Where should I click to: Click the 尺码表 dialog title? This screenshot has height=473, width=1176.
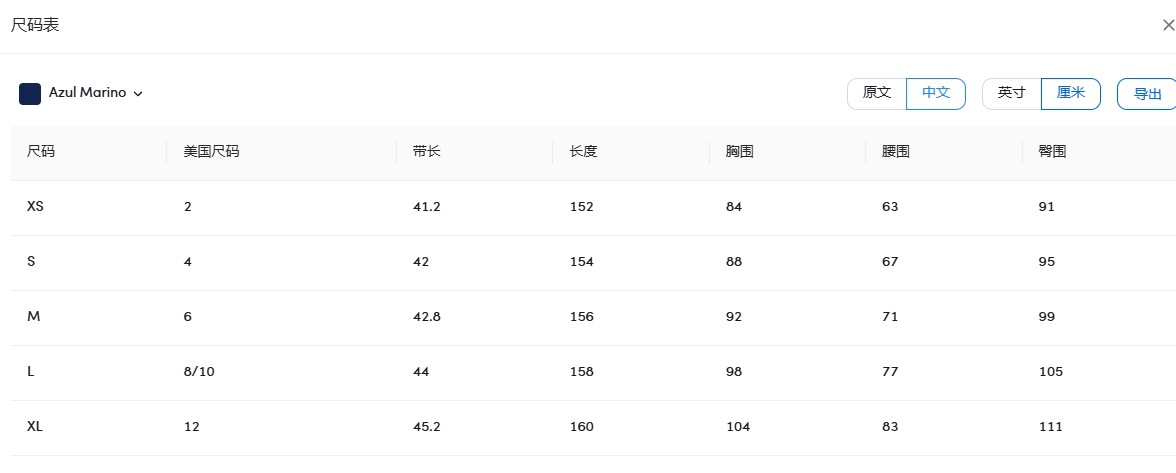pyautogui.click(x=35, y=25)
